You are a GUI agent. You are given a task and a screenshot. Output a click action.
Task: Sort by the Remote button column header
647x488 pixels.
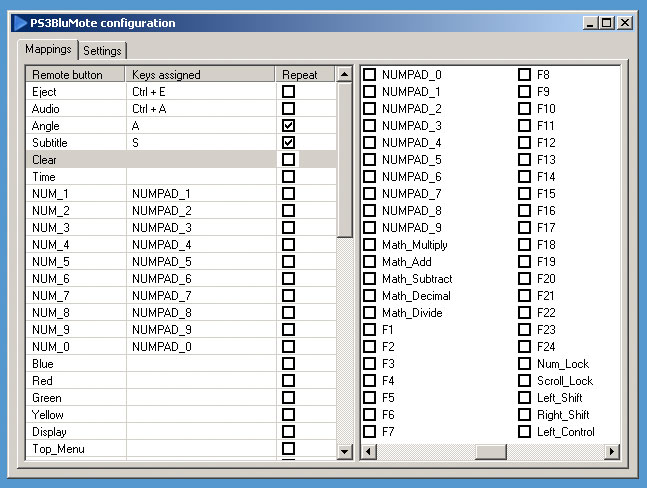point(75,75)
